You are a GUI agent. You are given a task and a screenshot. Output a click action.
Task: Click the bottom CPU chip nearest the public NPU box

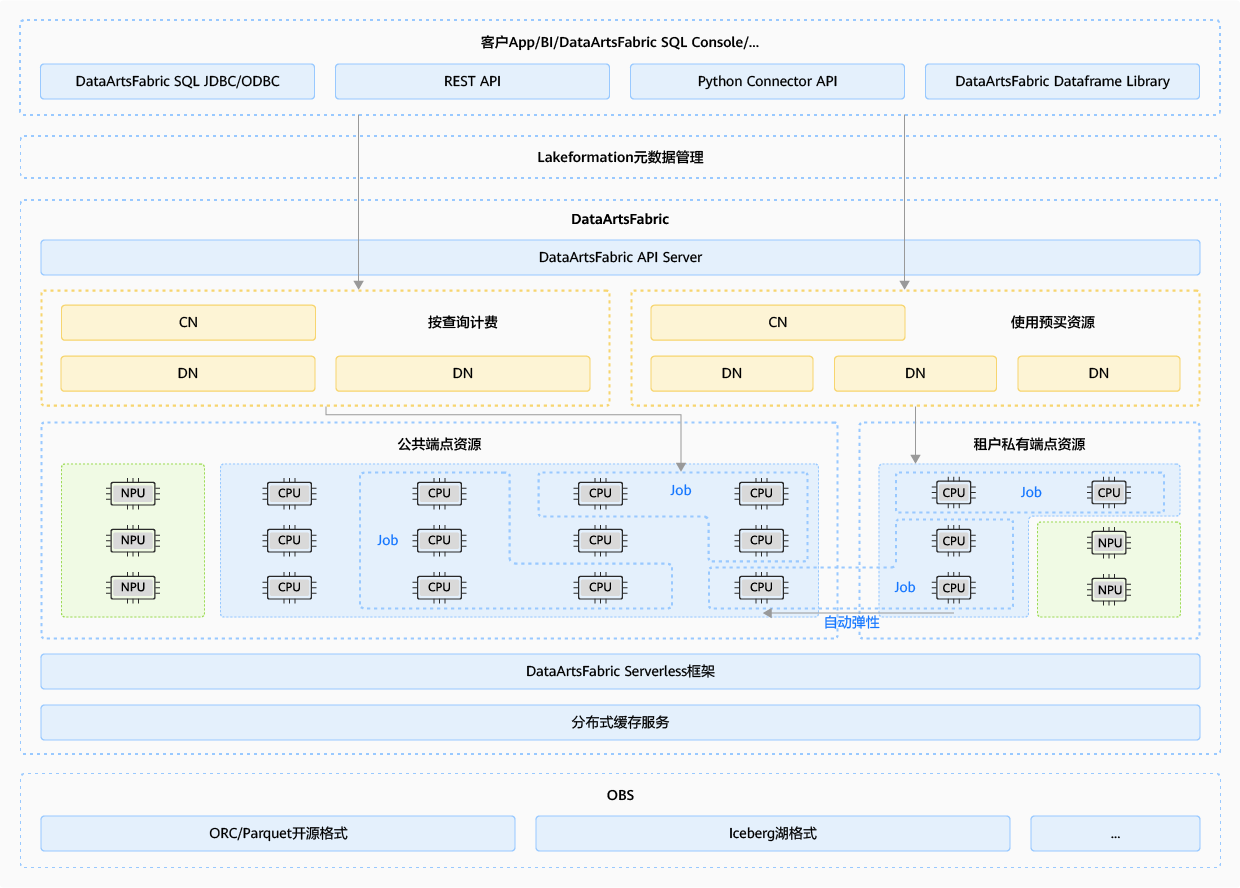pos(289,587)
